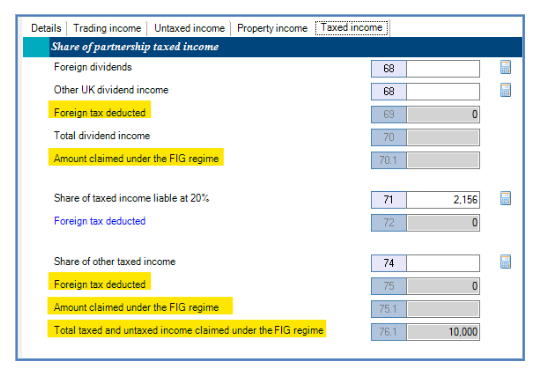The height and width of the screenshot is (371, 550).
Task: Click the 'Other UK dividend income' label
Action: (x=111, y=90)
